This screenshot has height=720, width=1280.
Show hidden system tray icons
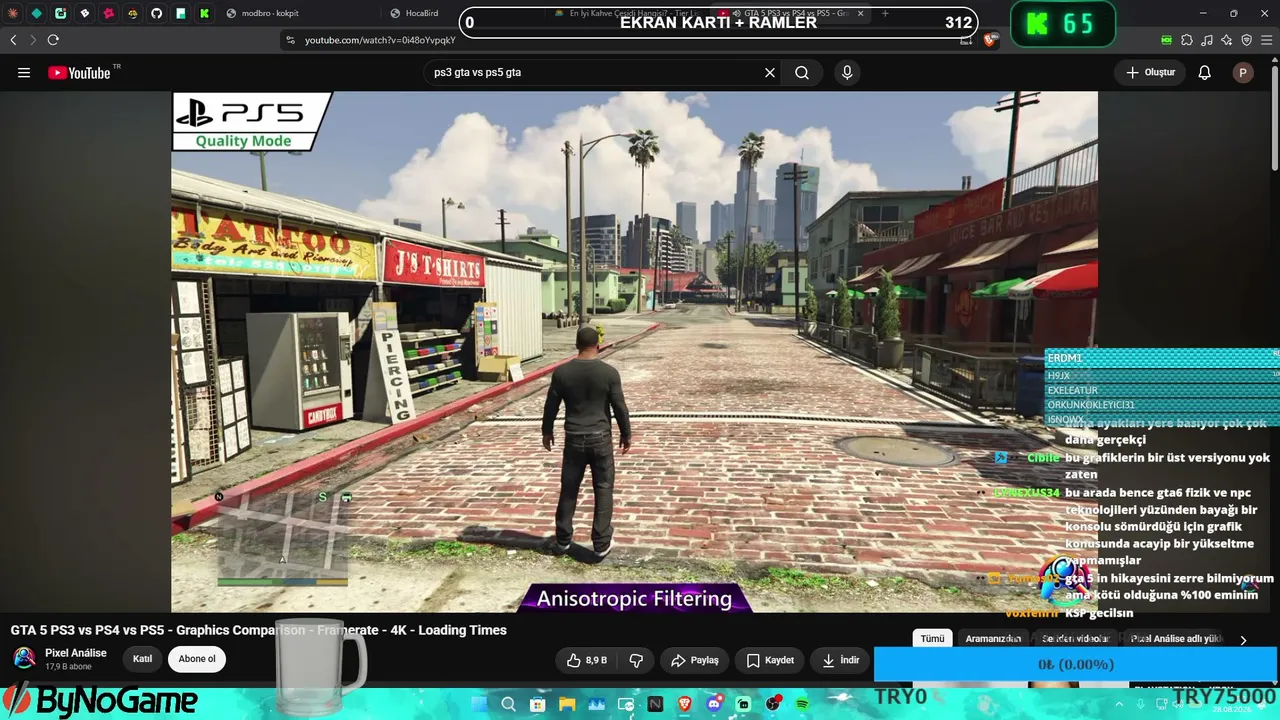tap(1117, 704)
